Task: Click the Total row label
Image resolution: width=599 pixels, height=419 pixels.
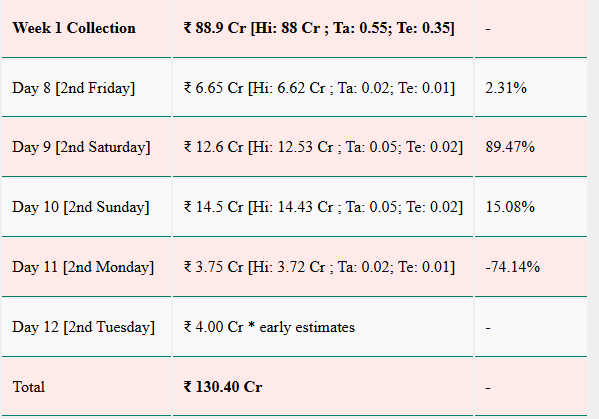Action: pos(29,387)
